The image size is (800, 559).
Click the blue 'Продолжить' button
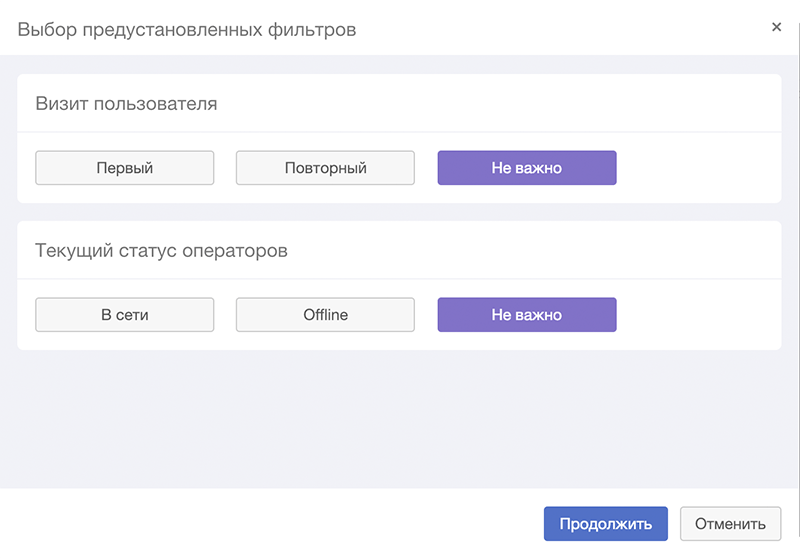pyautogui.click(x=606, y=524)
